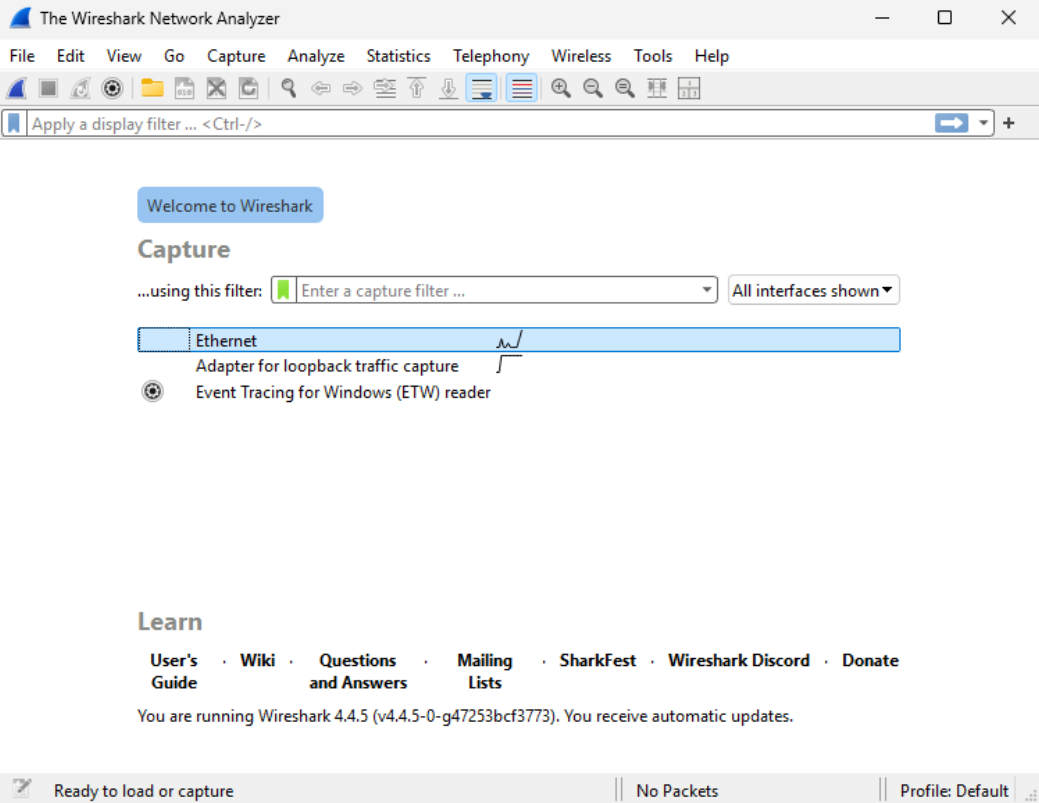Viewport: 1039px width, 803px height.
Task: Click the last toolbar icon after resize columns
Action: tap(689, 88)
